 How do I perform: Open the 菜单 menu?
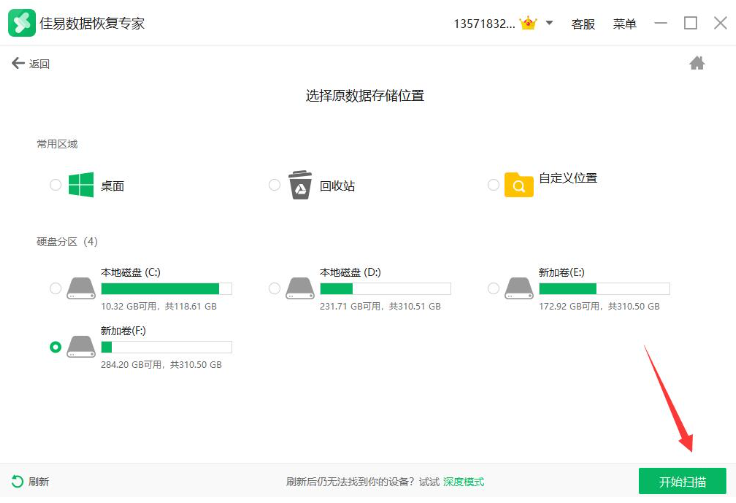pyautogui.click(x=624, y=24)
